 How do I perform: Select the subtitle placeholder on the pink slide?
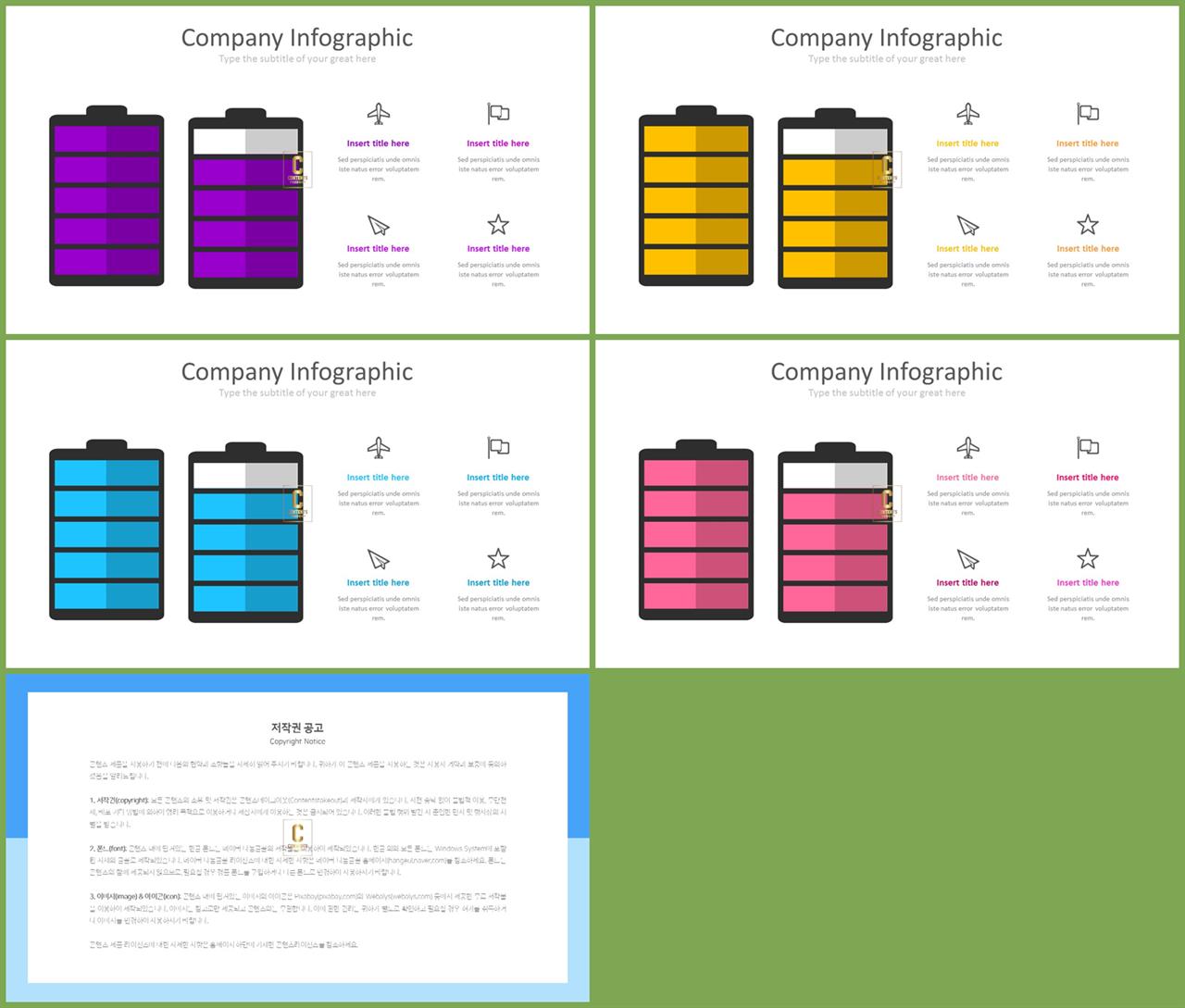[x=887, y=393]
